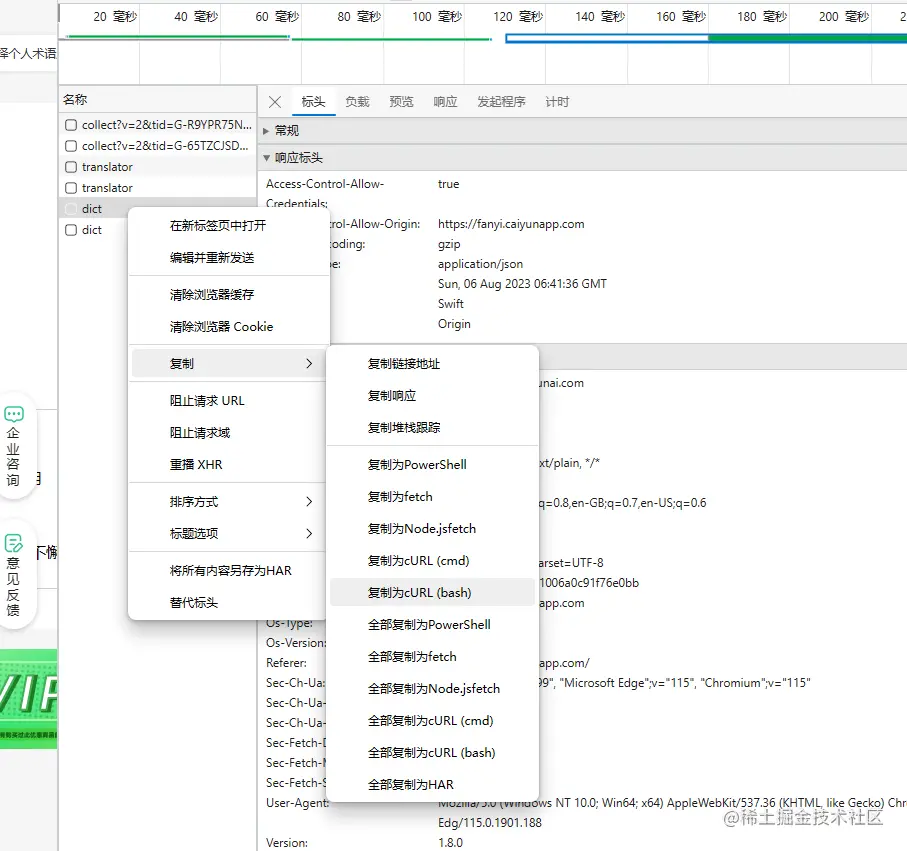Image resolution: width=907 pixels, height=851 pixels.
Task: Select 全部复制为cURL (cmd) option
Action: pyautogui.click(x=432, y=721)
